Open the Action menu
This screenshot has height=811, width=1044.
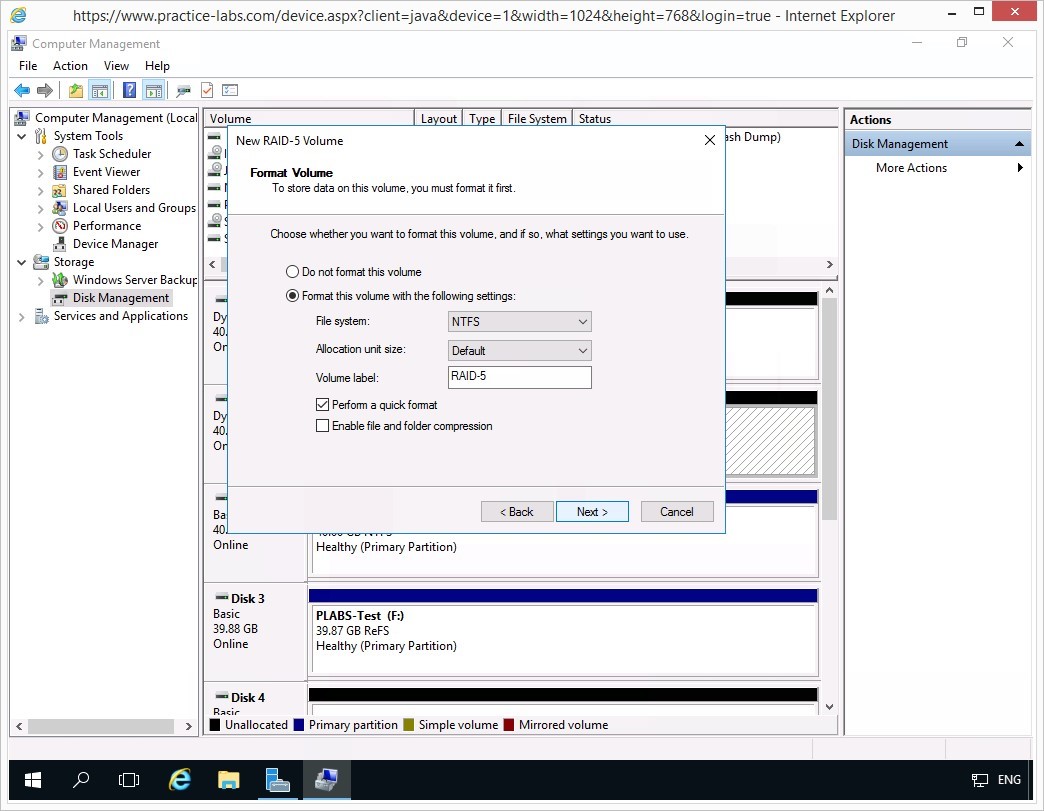(x=70, y=66)
